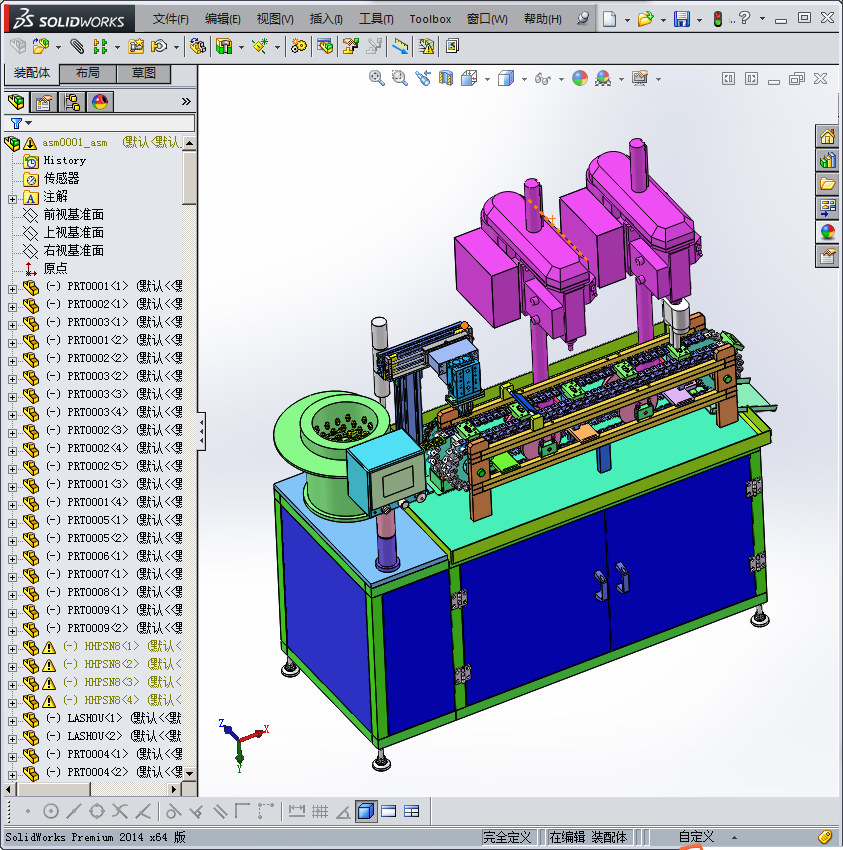Click the Apply Scene icon

[x=603, y=79]
